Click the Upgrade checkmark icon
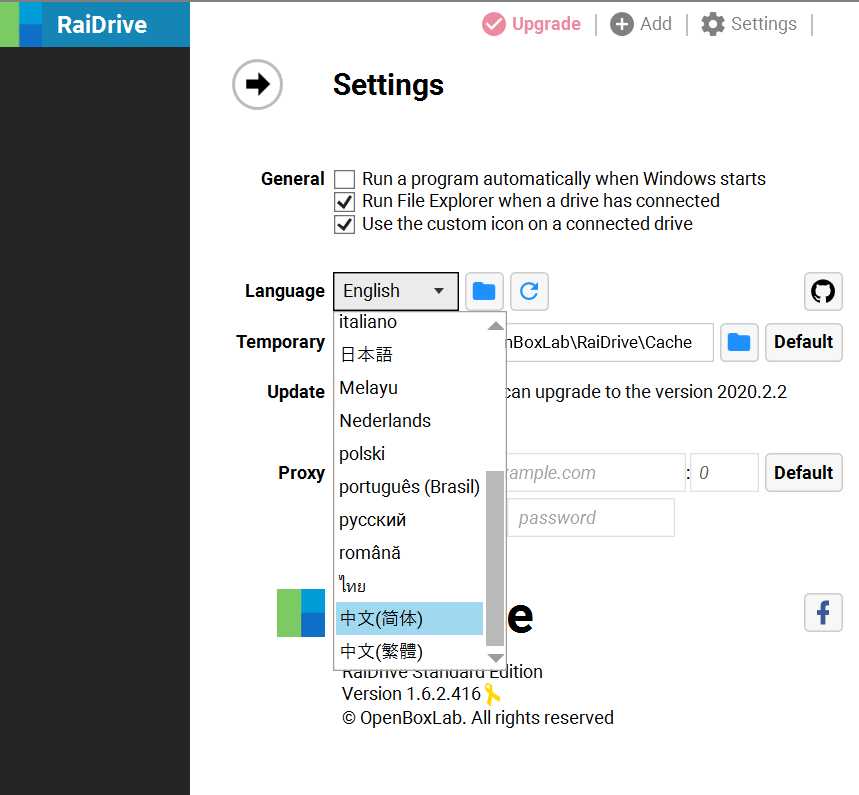 click(494, 24)
